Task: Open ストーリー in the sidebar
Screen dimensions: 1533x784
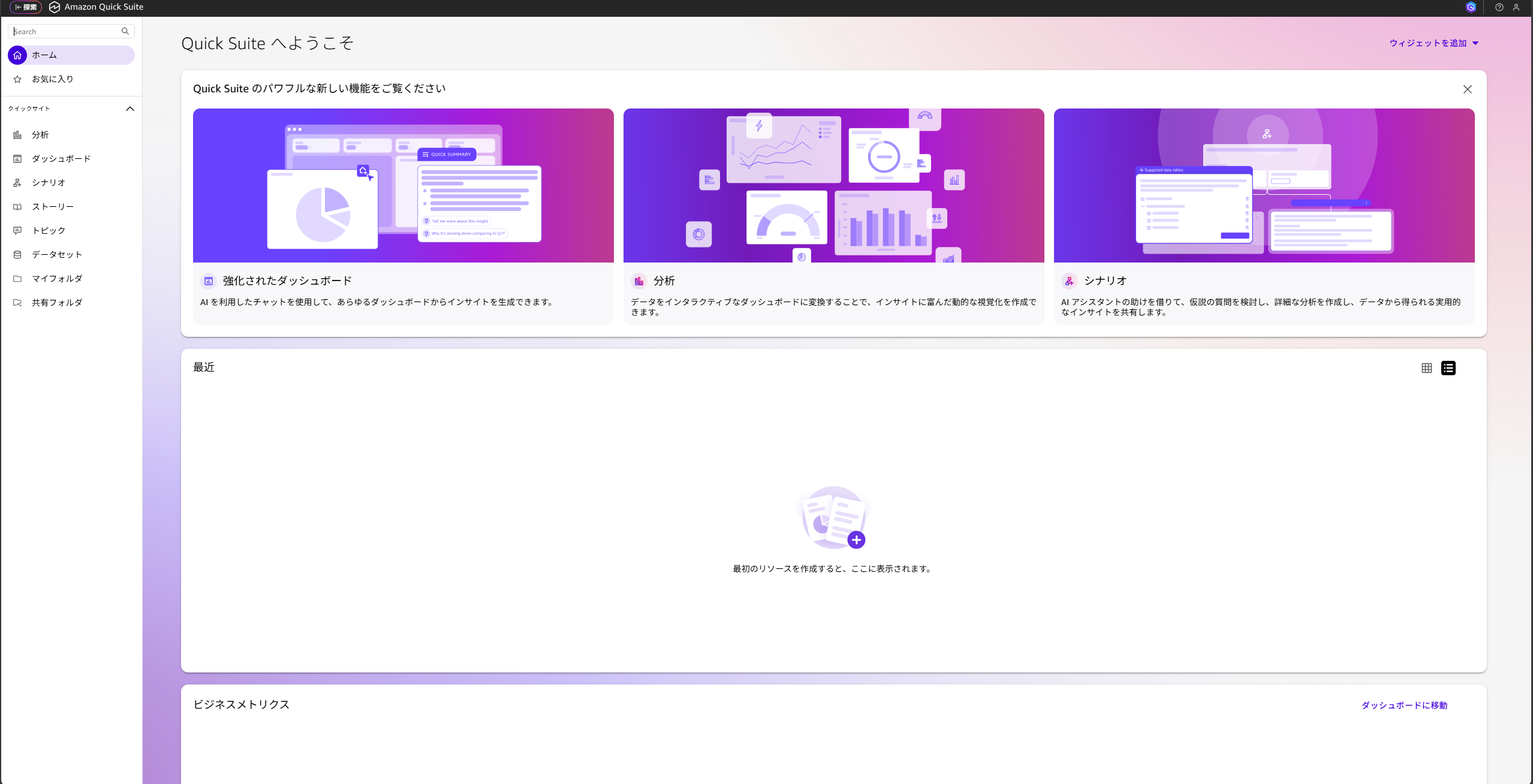Action: pos(53,207)
